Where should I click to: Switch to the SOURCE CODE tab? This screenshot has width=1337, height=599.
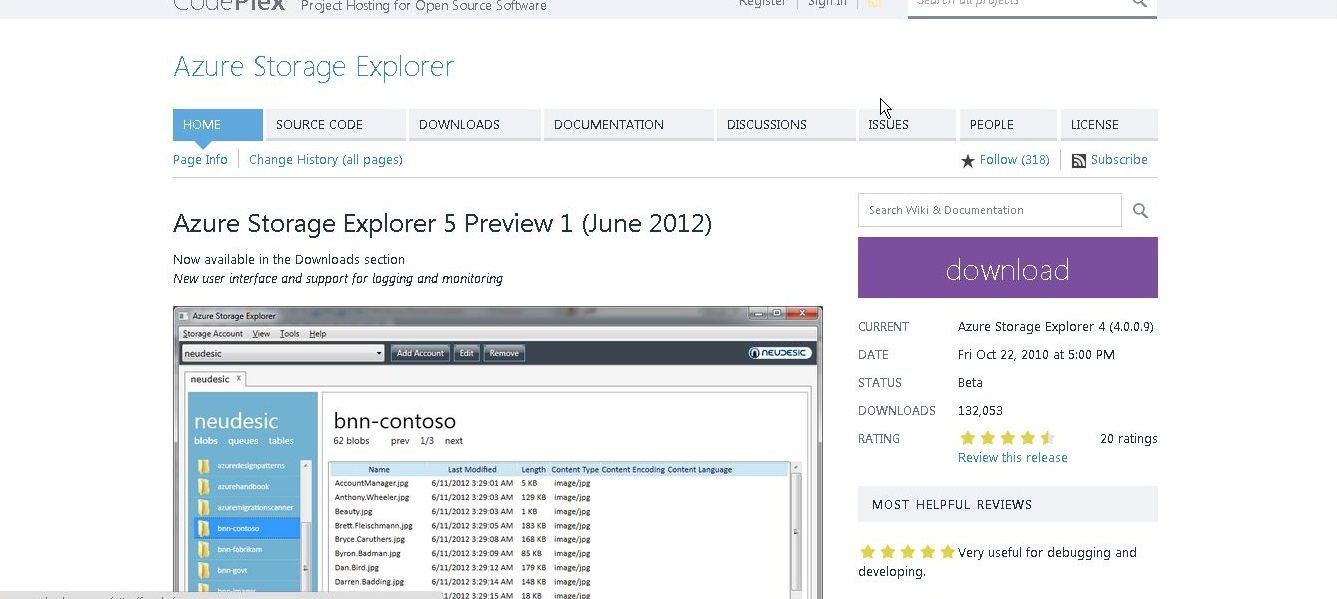pos(336,125)
